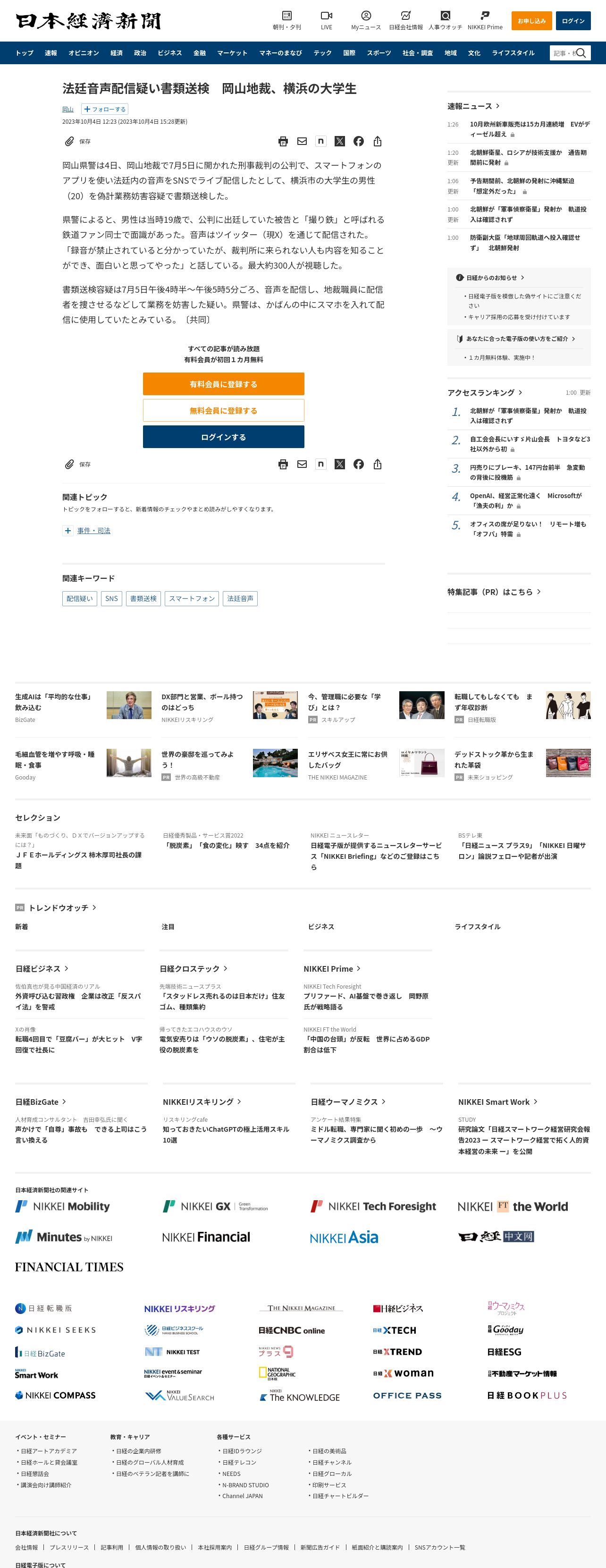Open the 朝刊・夕刊 paper icon in header

coord(286,16)
